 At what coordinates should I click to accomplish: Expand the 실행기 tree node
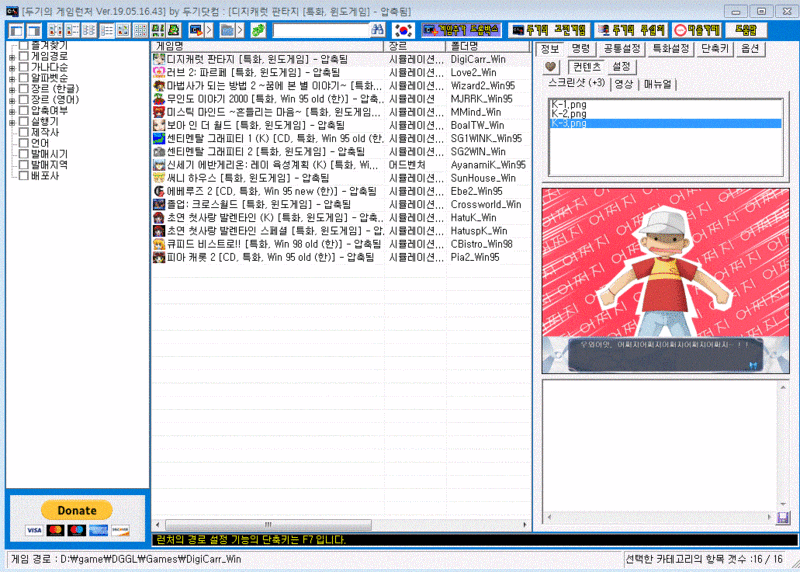(12, 123)
